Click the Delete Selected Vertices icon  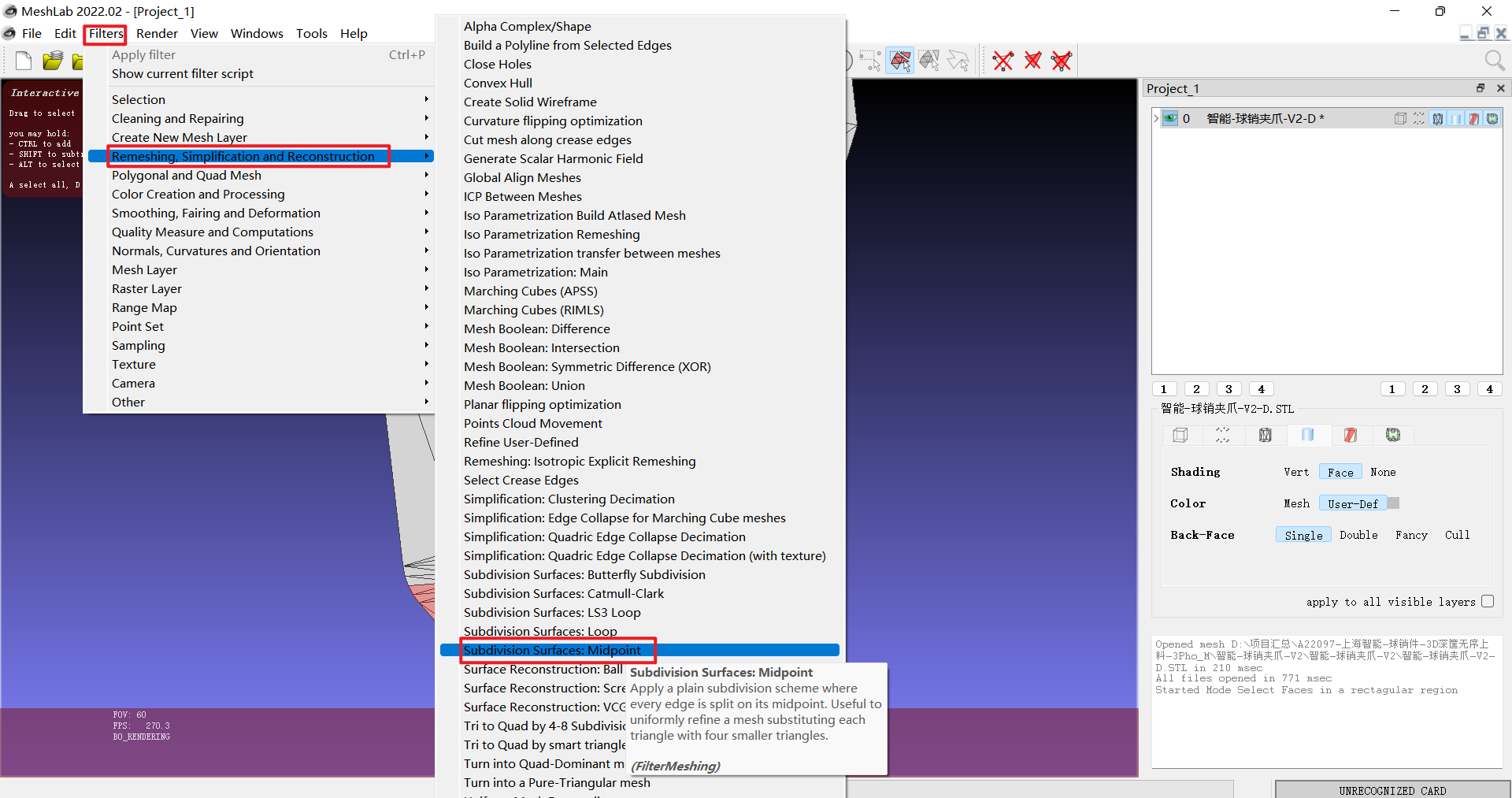pos(1003,61)
